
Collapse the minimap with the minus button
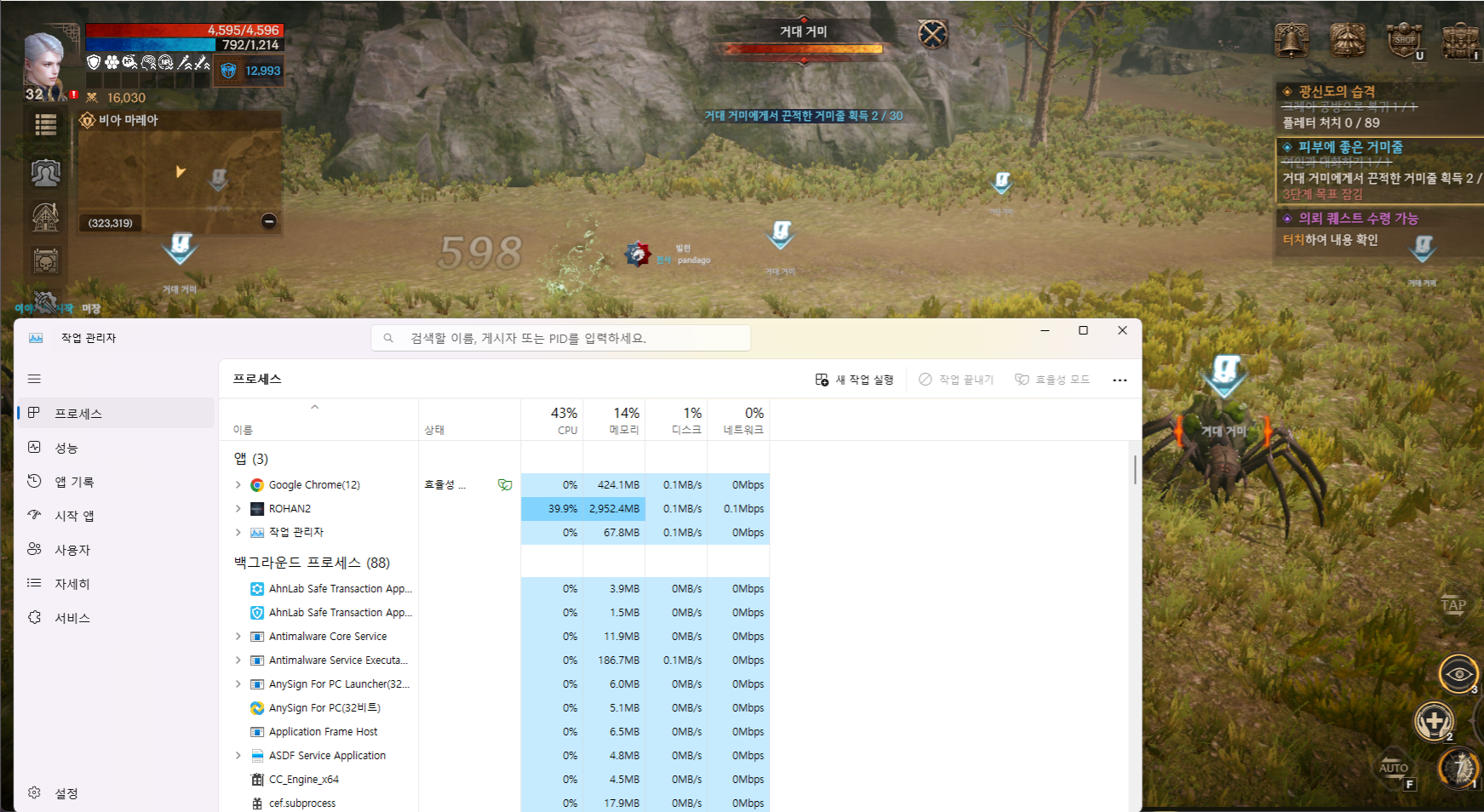(x=269, y=221)
